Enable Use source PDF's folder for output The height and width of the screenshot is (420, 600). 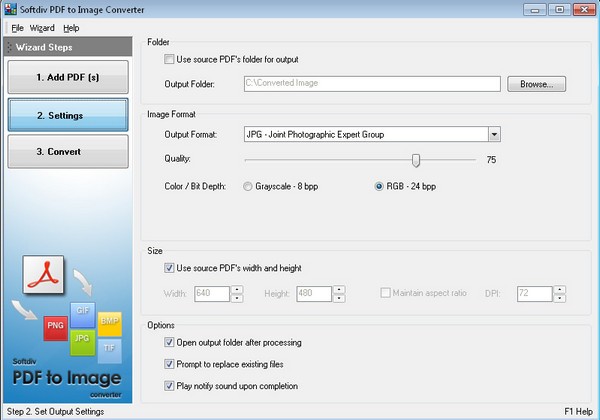click(169, 59)
